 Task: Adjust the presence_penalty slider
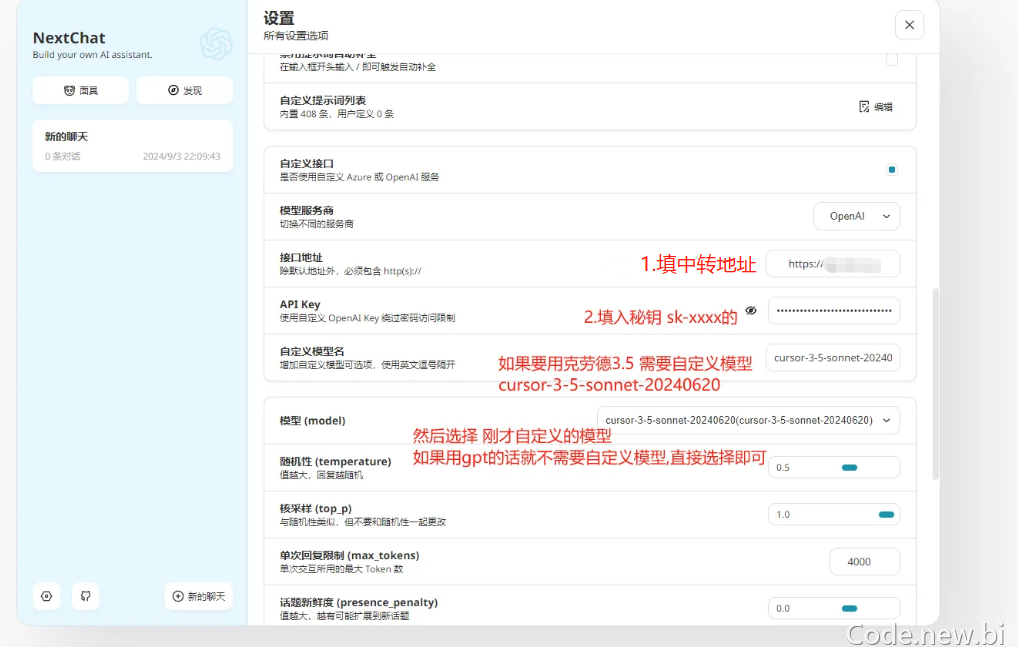[x=834, y=608]
